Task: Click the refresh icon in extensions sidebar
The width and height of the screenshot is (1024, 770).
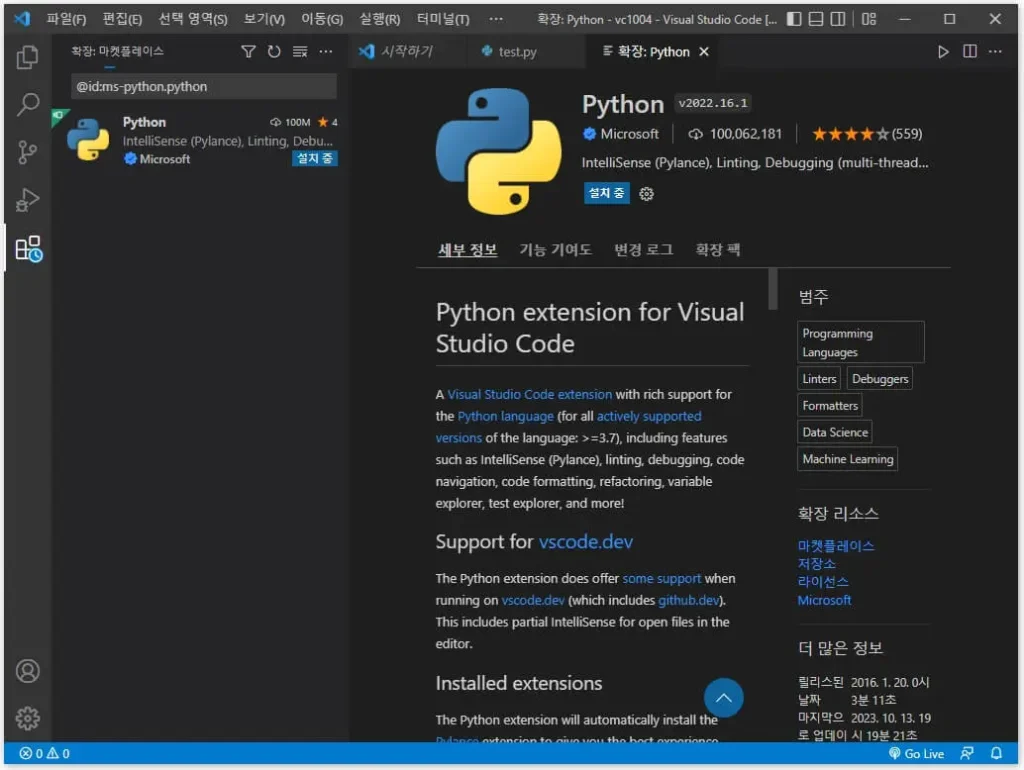Action: (x=274, y=52)
